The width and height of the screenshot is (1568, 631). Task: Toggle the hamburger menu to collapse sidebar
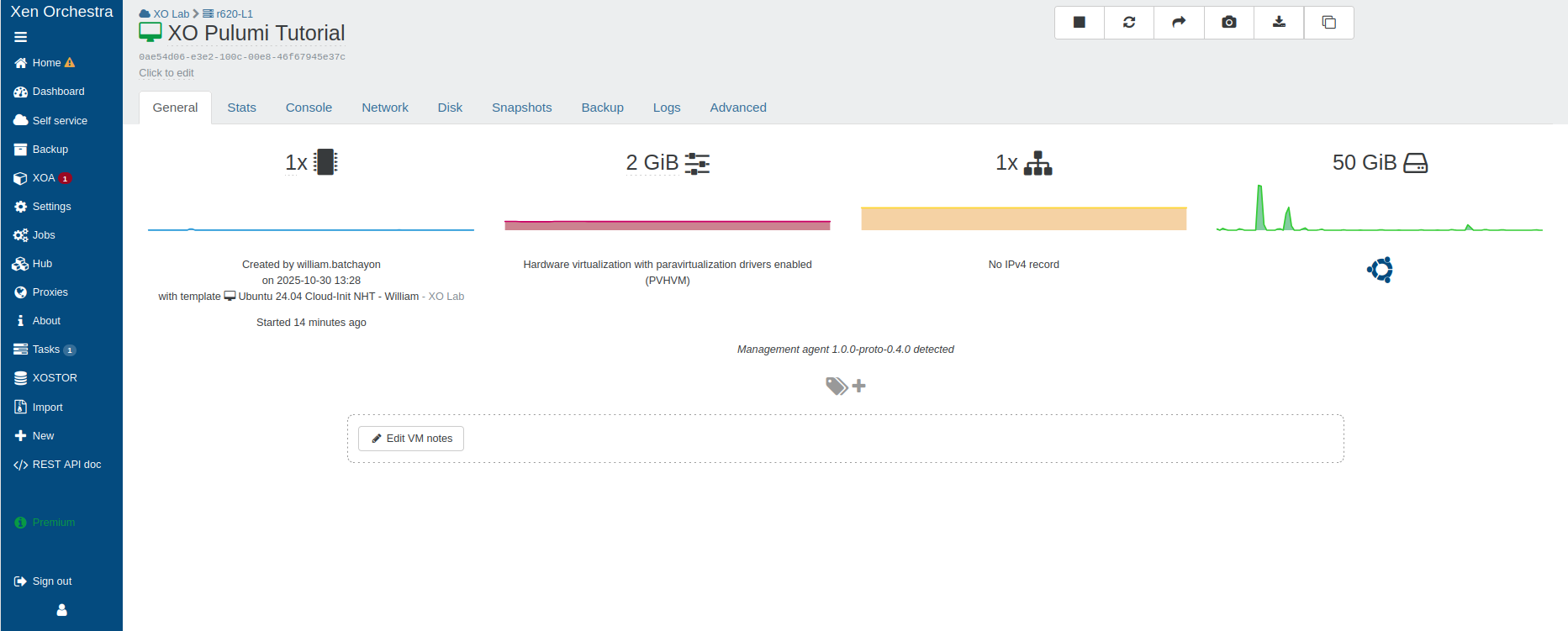point(21,37)
